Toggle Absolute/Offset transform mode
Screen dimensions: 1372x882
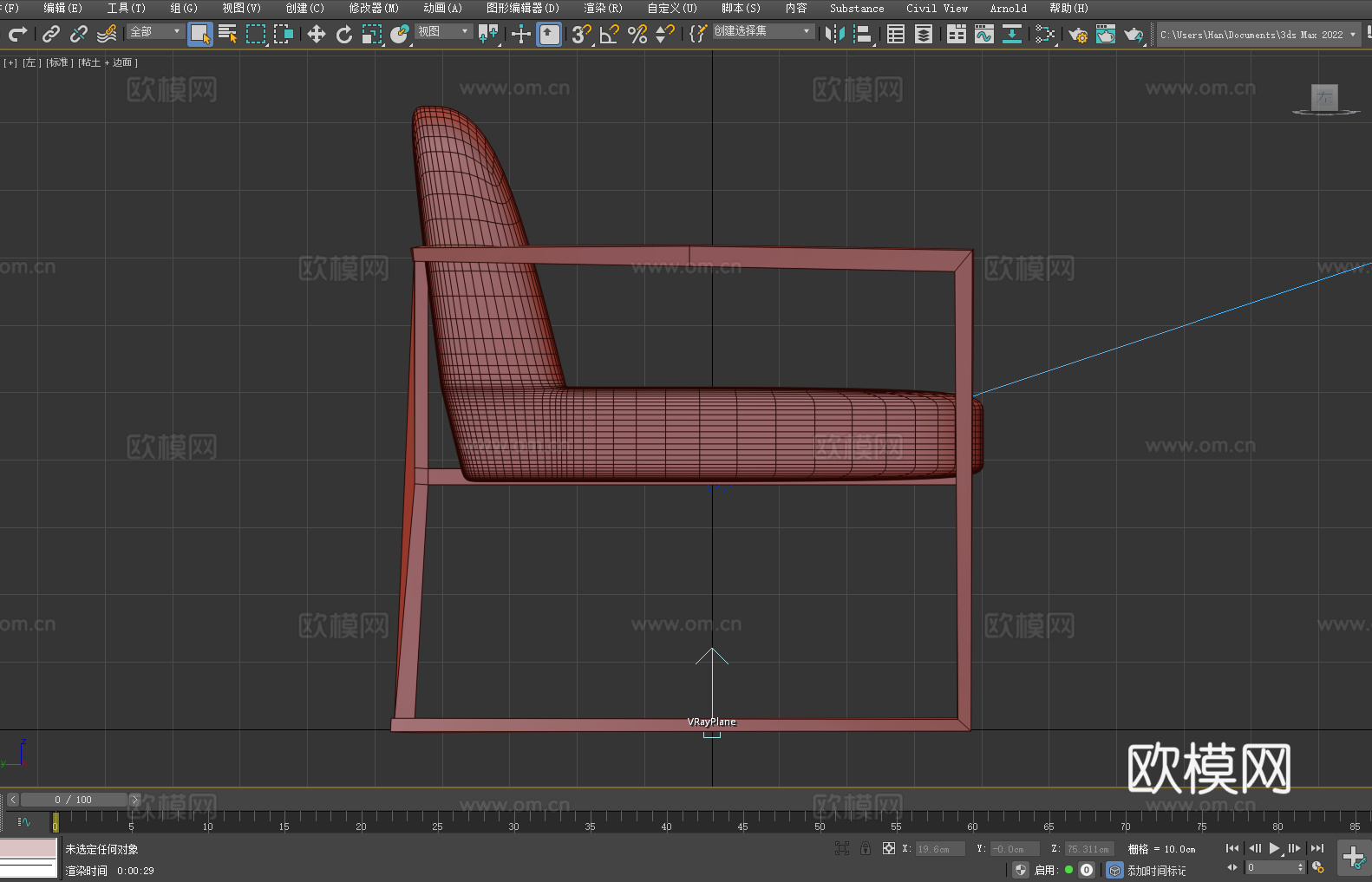pyautogui.click(x=889, y=848)
